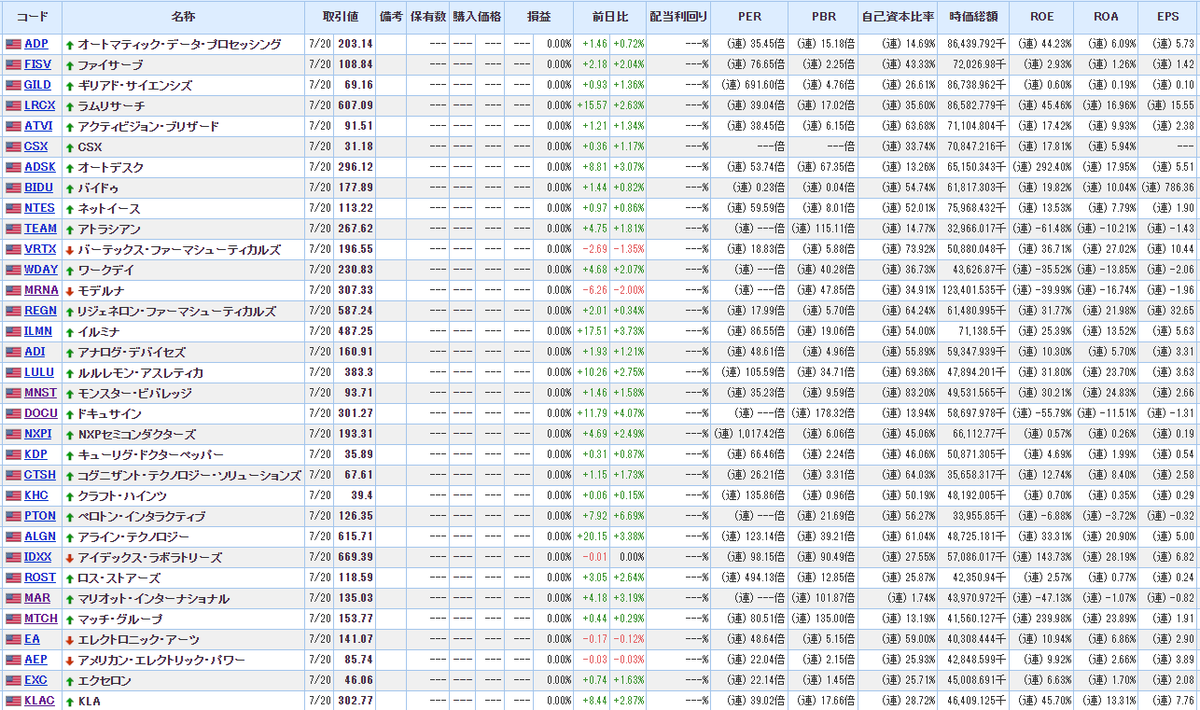
Task: Open the CSX ticker link
Action: click(35, 147)
